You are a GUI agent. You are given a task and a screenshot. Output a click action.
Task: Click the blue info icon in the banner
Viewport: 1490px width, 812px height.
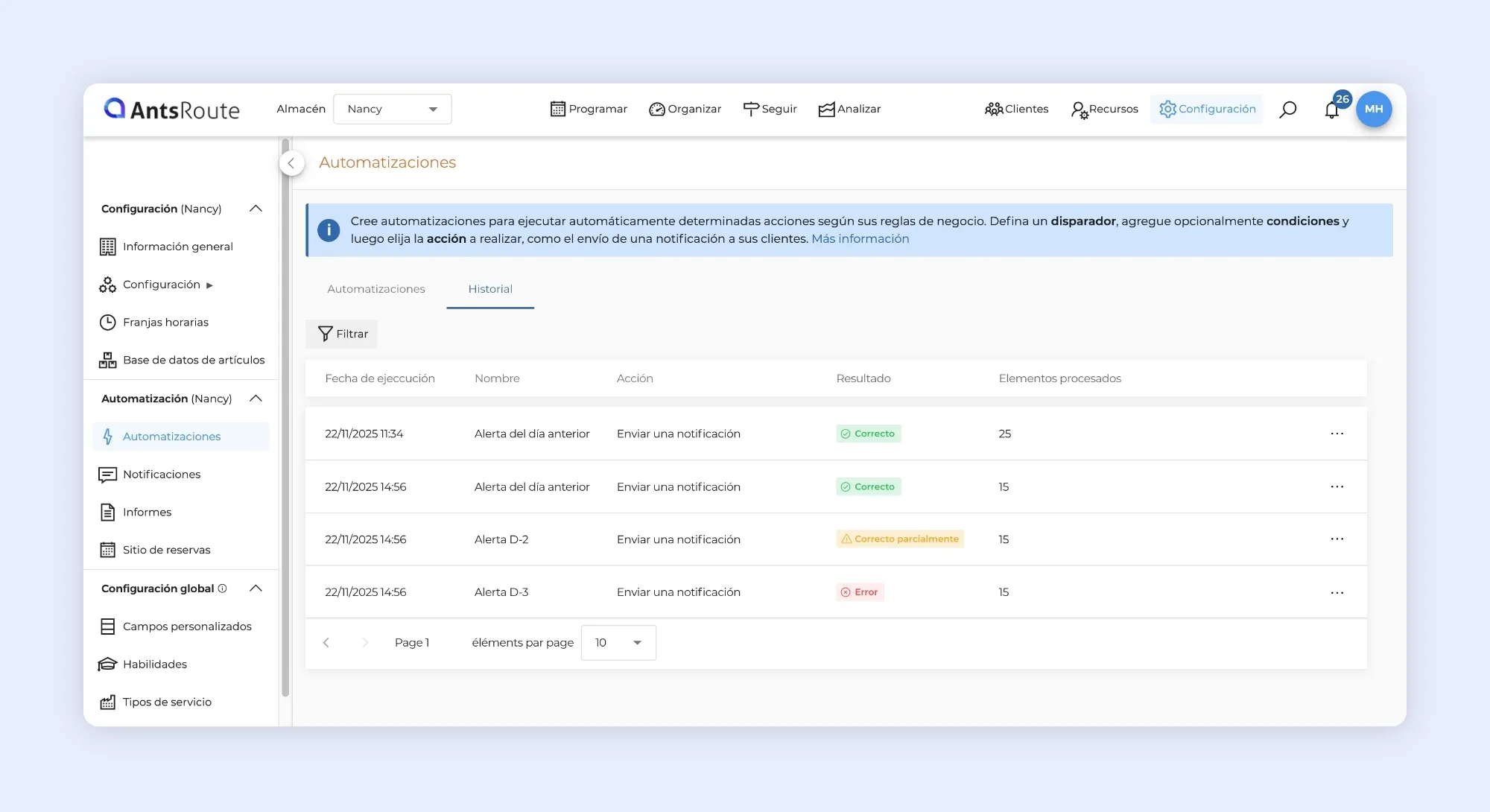[329, 230]
